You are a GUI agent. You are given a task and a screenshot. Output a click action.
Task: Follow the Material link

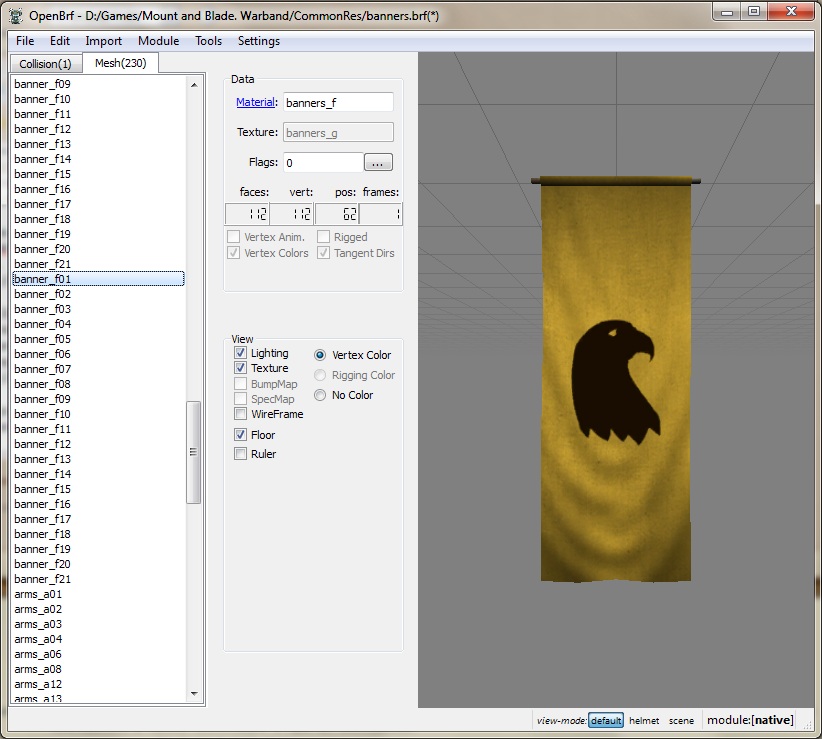(x=255, y=102)
